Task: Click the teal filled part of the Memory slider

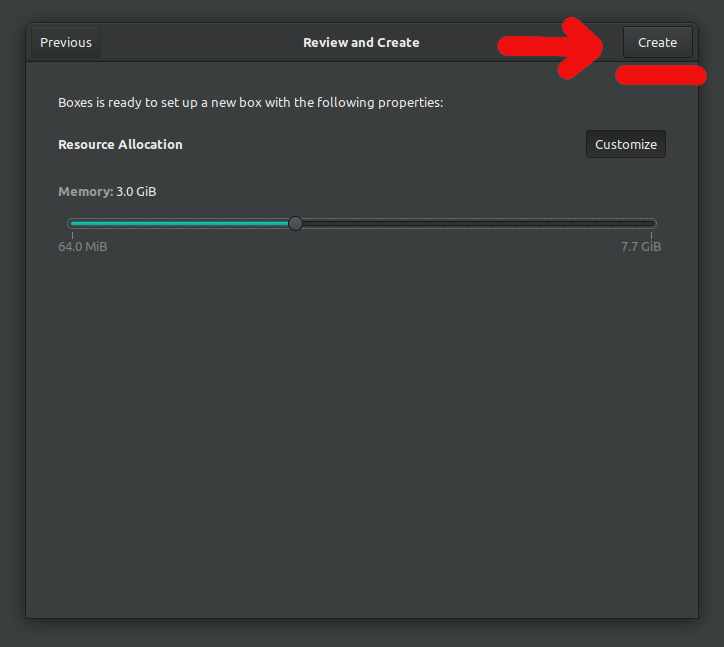Action: click(x=180, y=223)
